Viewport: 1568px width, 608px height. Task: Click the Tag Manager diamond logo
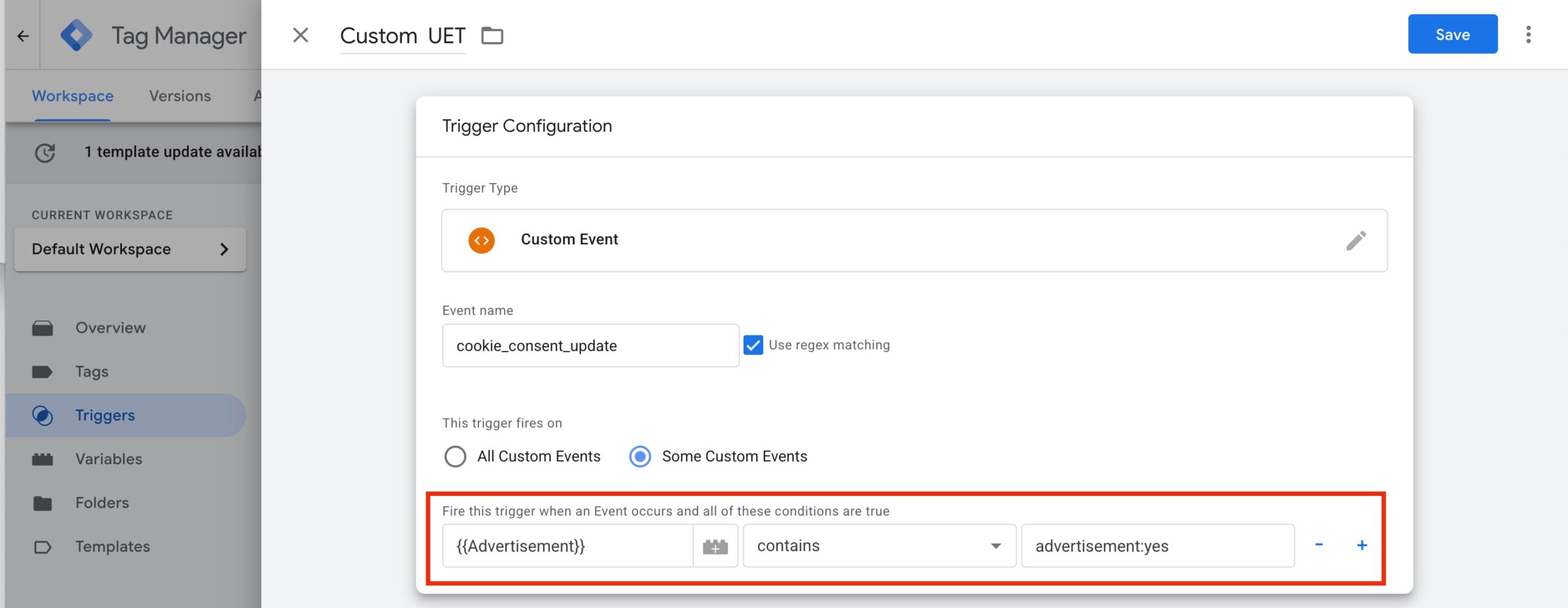coord(77,36)
